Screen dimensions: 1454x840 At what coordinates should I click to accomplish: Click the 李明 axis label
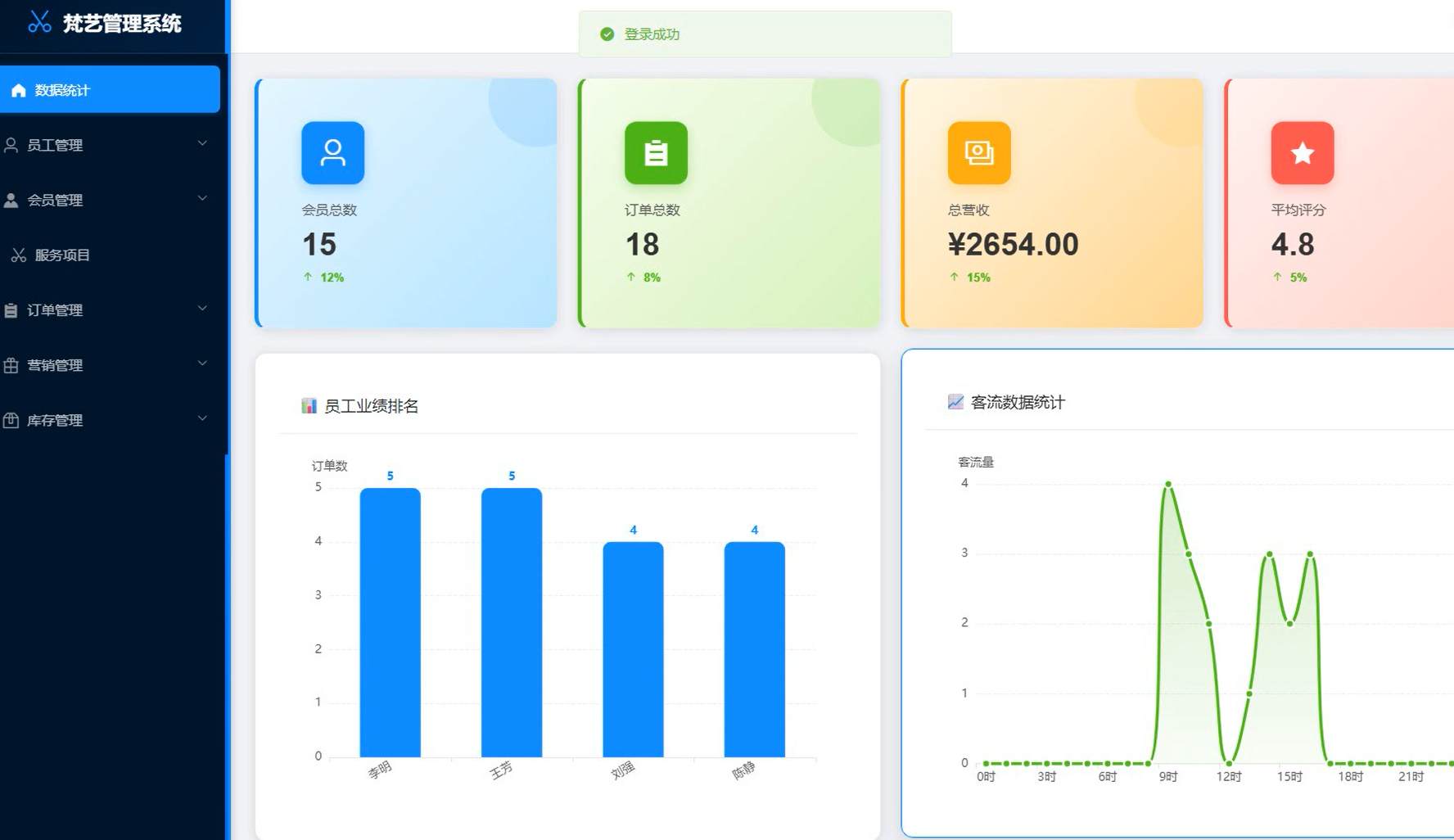[380, 770]
